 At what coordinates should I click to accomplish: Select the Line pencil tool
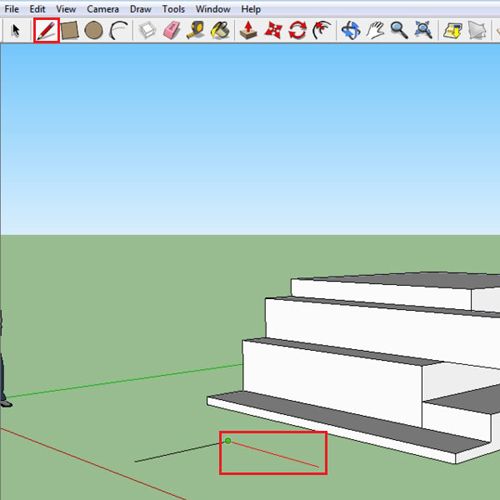(46, 30)
